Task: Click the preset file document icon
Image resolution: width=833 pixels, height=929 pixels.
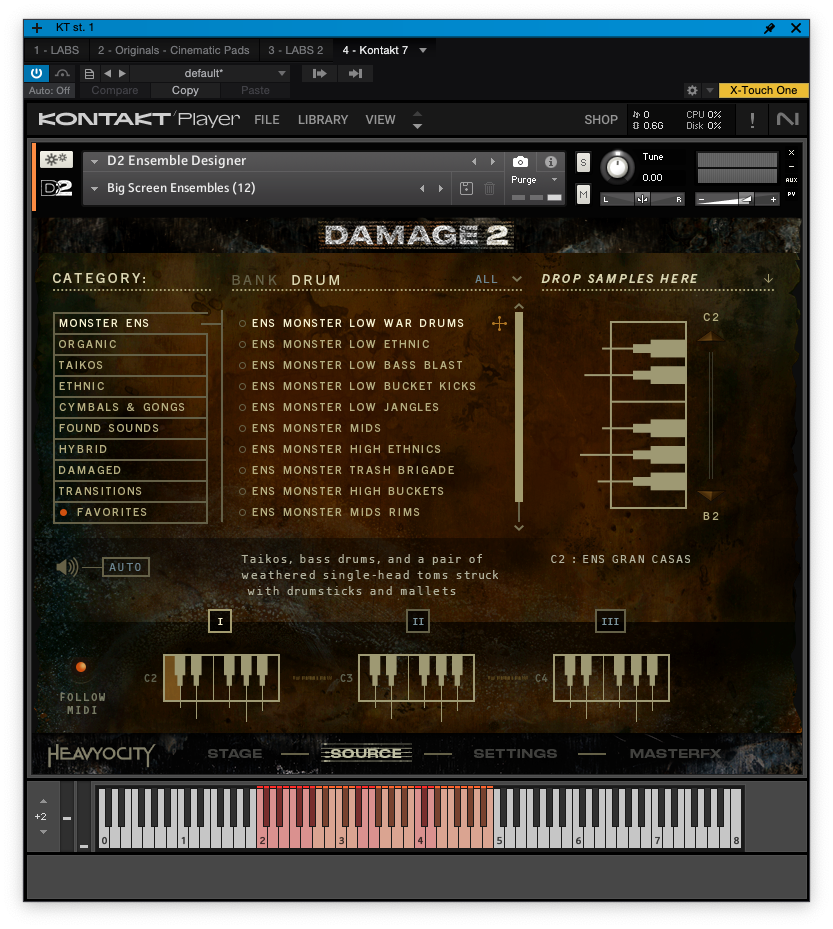Action: (89, 73)
